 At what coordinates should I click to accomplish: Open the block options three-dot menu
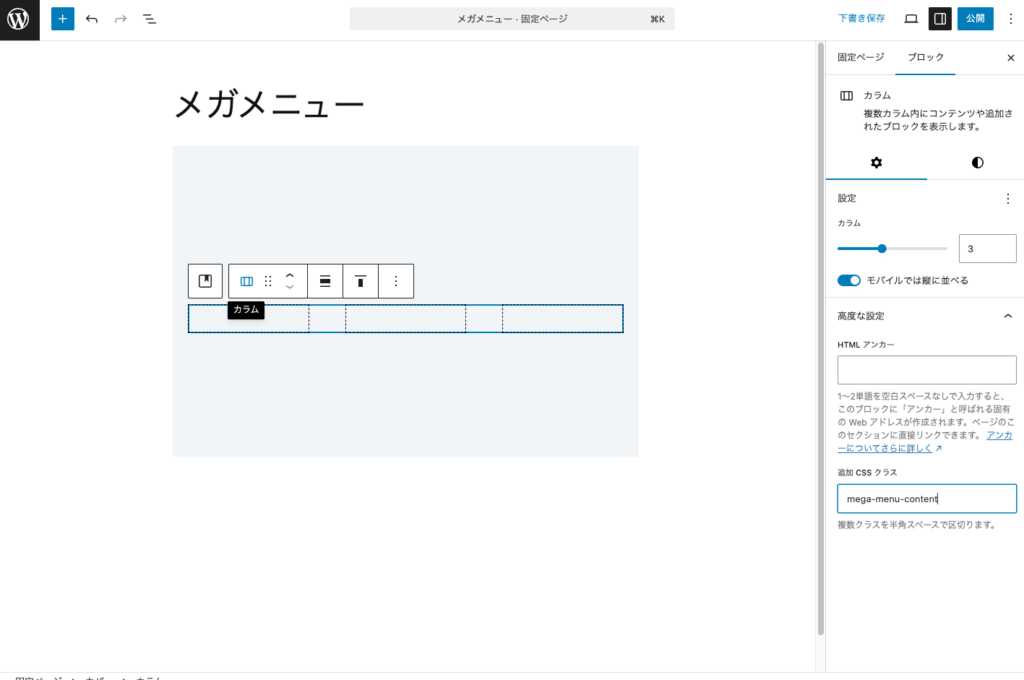396,281
